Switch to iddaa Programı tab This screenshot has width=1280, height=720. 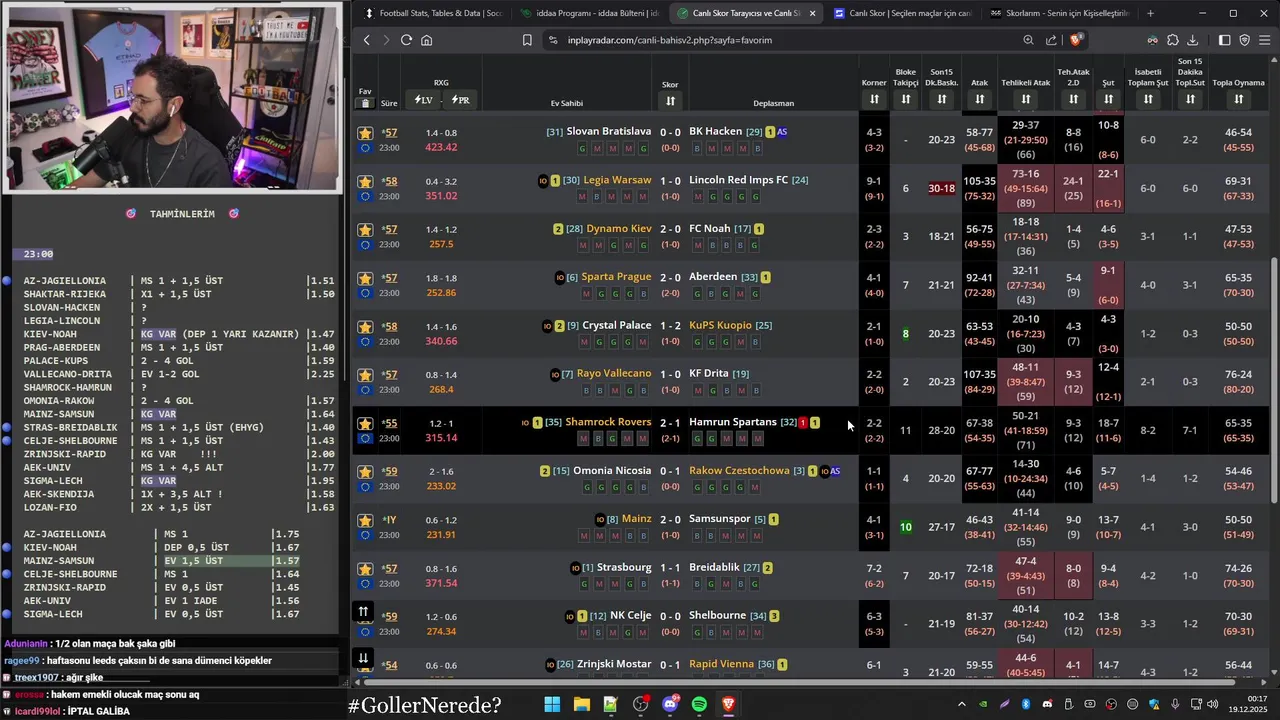point(589,13)
